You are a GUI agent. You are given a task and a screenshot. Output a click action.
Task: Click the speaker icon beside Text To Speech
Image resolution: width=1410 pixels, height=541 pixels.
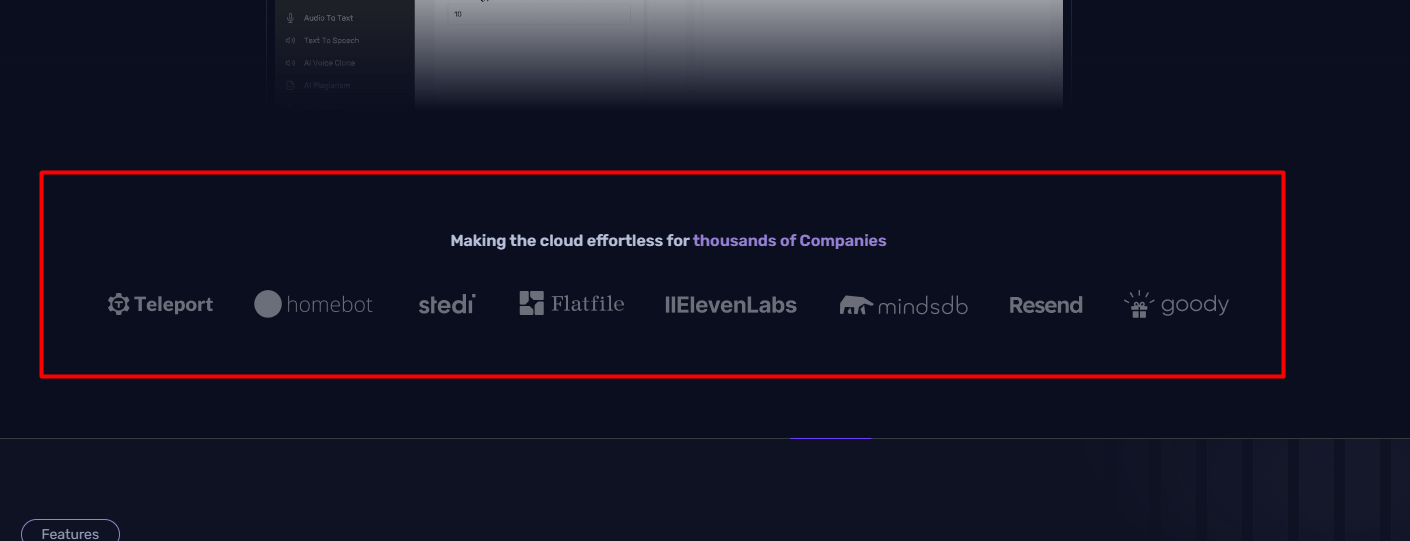(290, 41)
